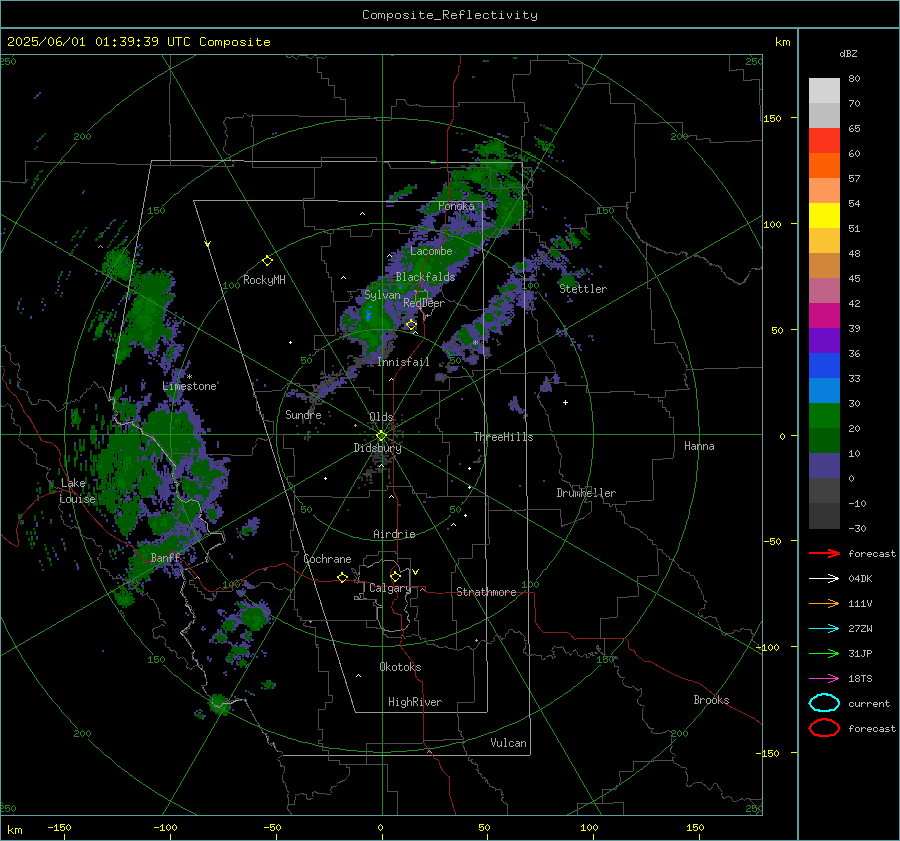The width and height of the screenshot is (900, 841).
Task: Click the RockyMH label
Action: click(264, 280)
